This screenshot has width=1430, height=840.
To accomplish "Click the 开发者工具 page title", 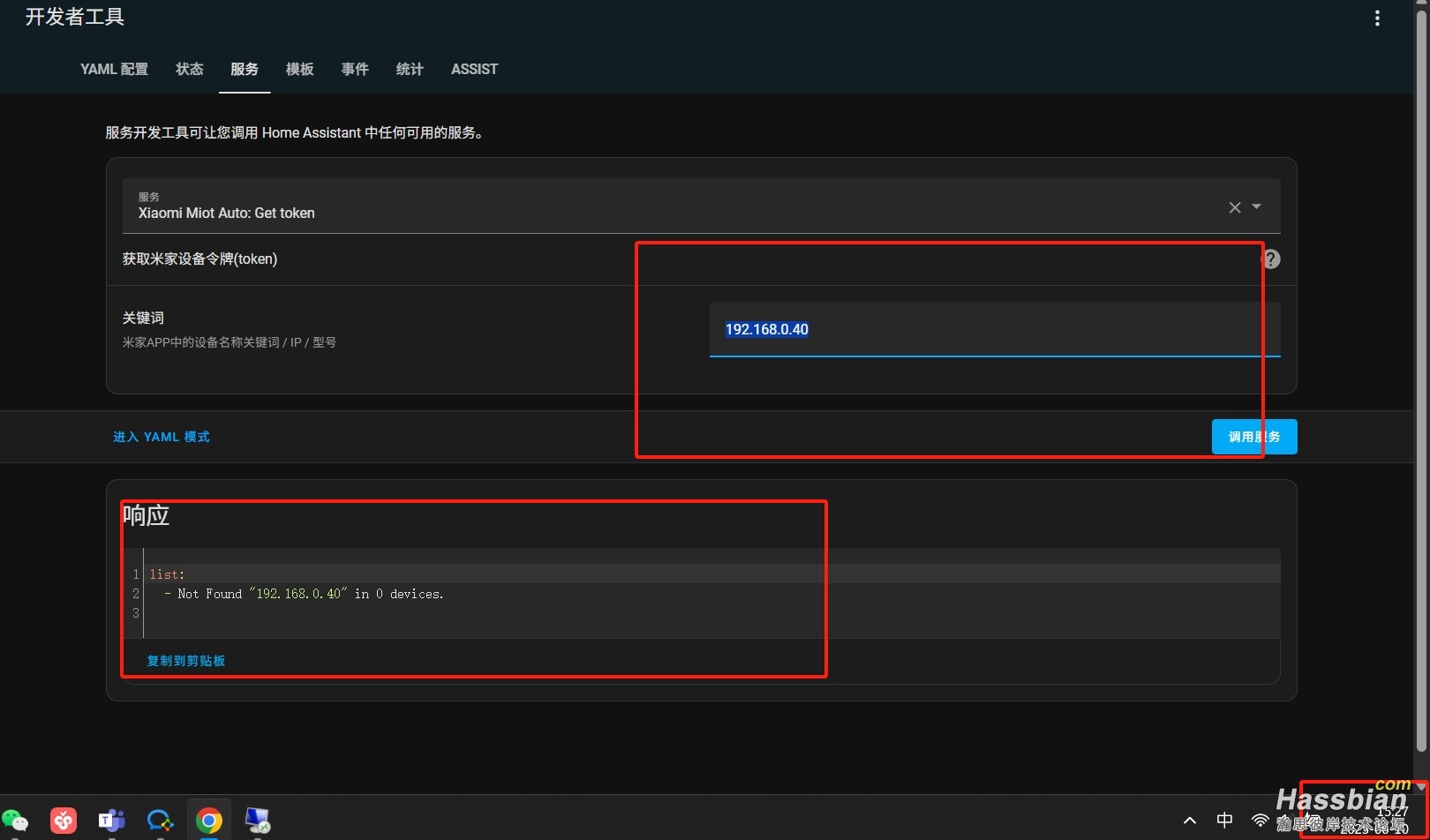I will click(x=75, y=17).
